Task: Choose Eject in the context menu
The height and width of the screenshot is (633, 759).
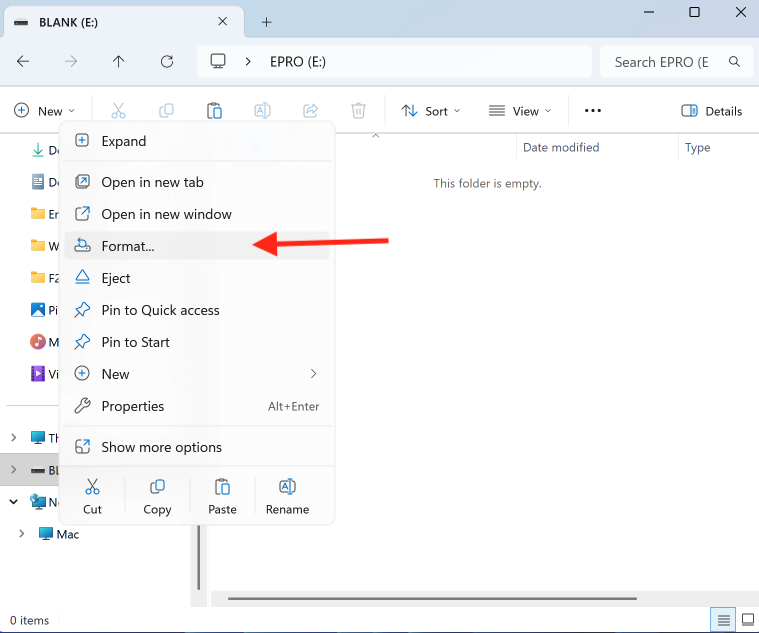Action: [x=116, y=278]
